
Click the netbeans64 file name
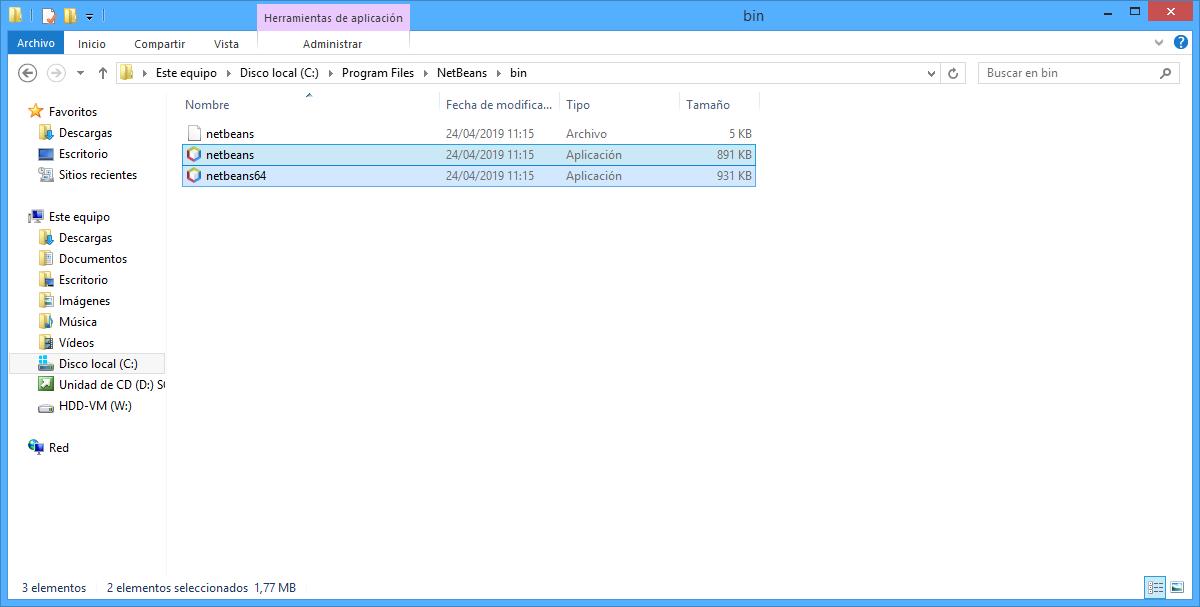point(236,175)
